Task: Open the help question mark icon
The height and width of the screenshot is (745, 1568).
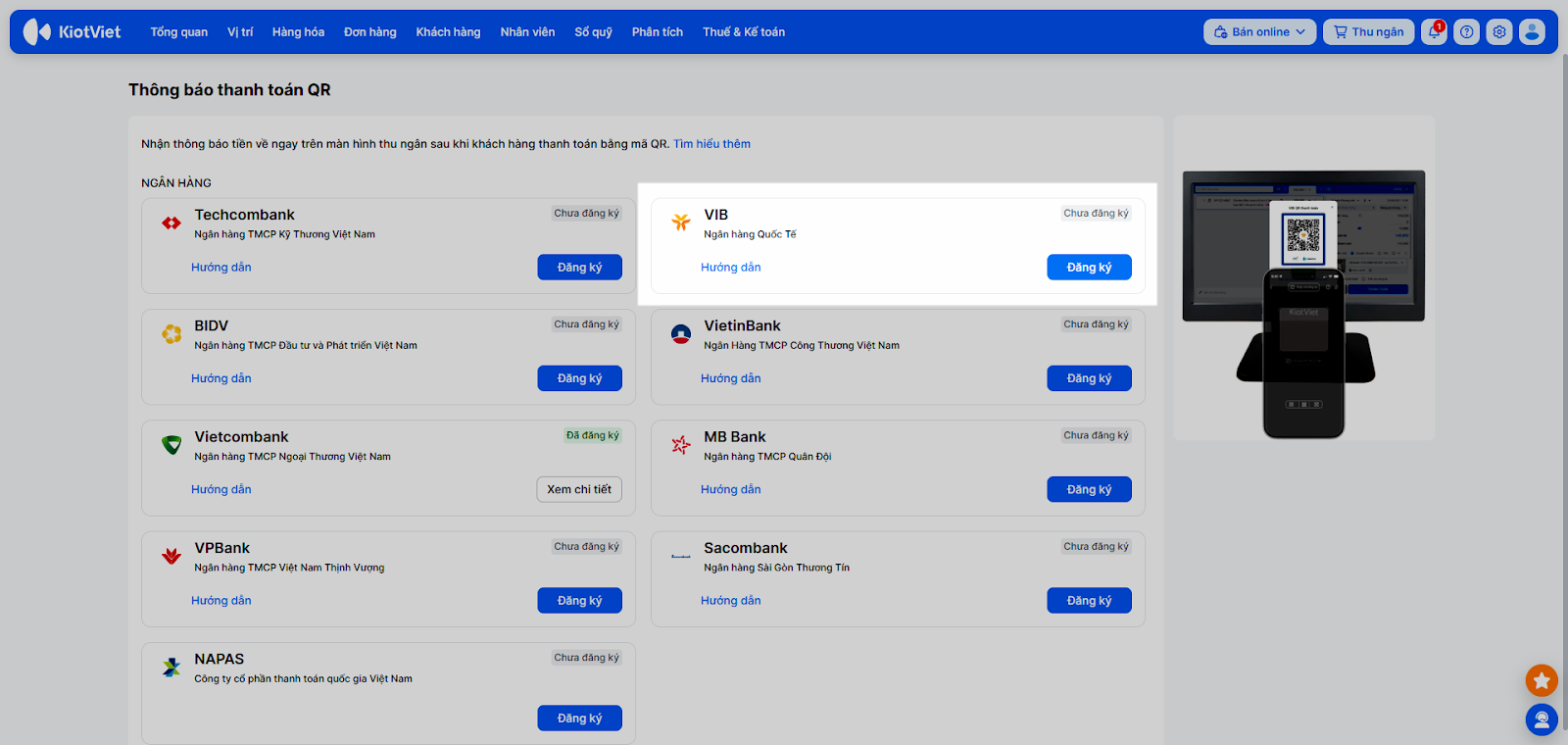Action: click(x=1466, y=31)
